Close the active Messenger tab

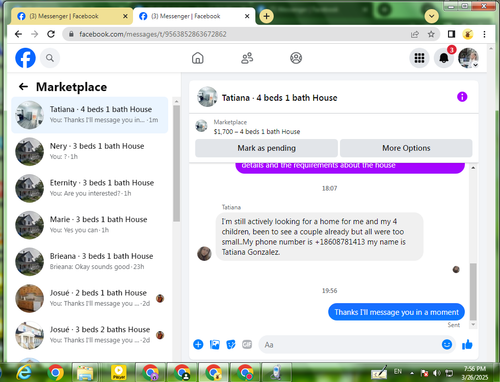[x=247, y=16]
